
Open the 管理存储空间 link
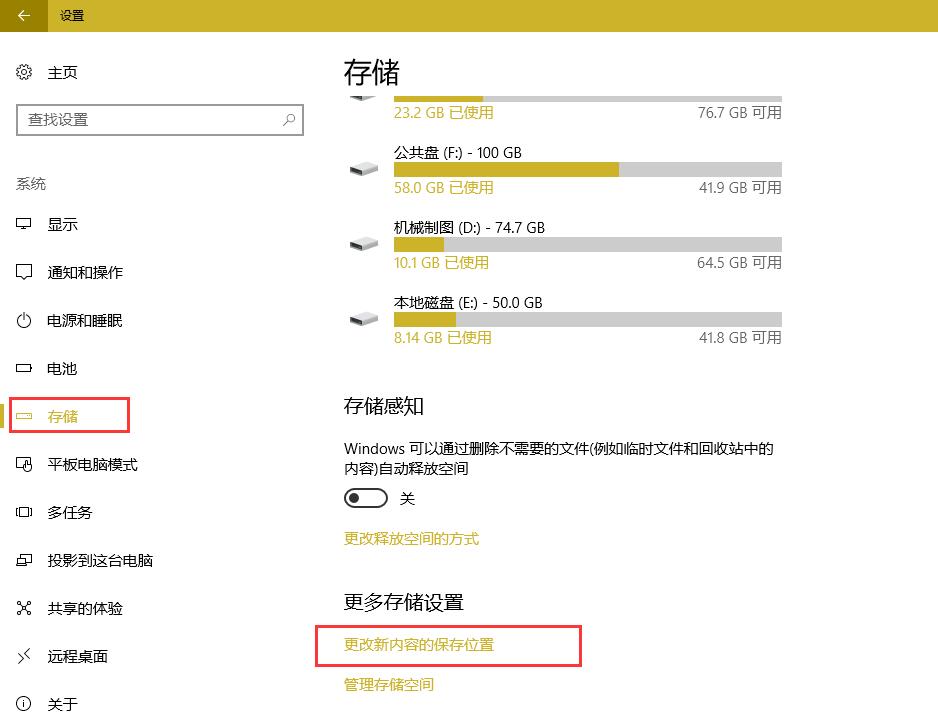click(389, 685)
